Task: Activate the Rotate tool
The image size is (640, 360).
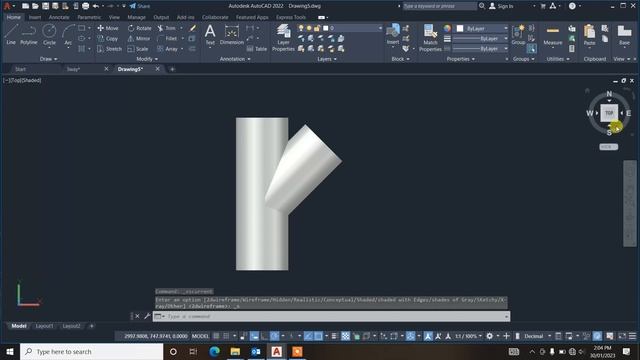Action: (139, 28)
